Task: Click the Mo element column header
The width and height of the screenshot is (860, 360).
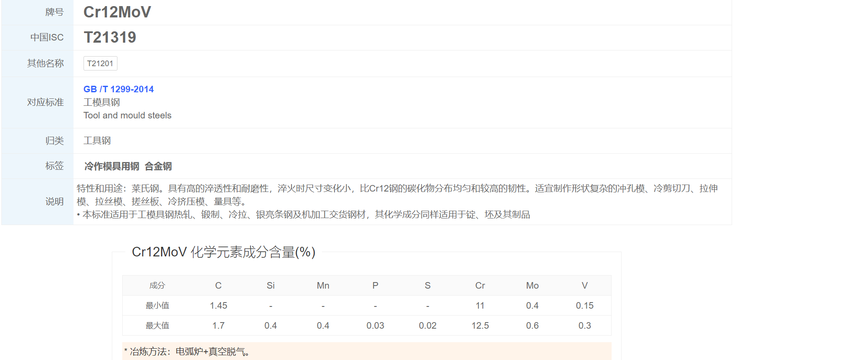Action: coord(532,285)
